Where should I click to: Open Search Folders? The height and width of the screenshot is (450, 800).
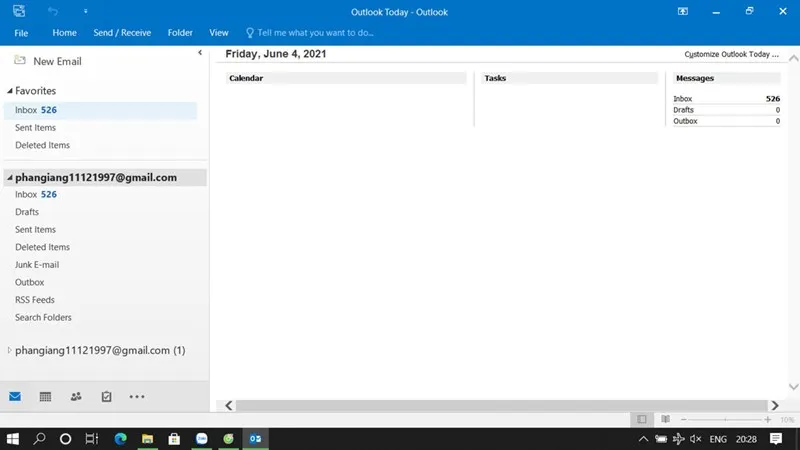point(43,317)
